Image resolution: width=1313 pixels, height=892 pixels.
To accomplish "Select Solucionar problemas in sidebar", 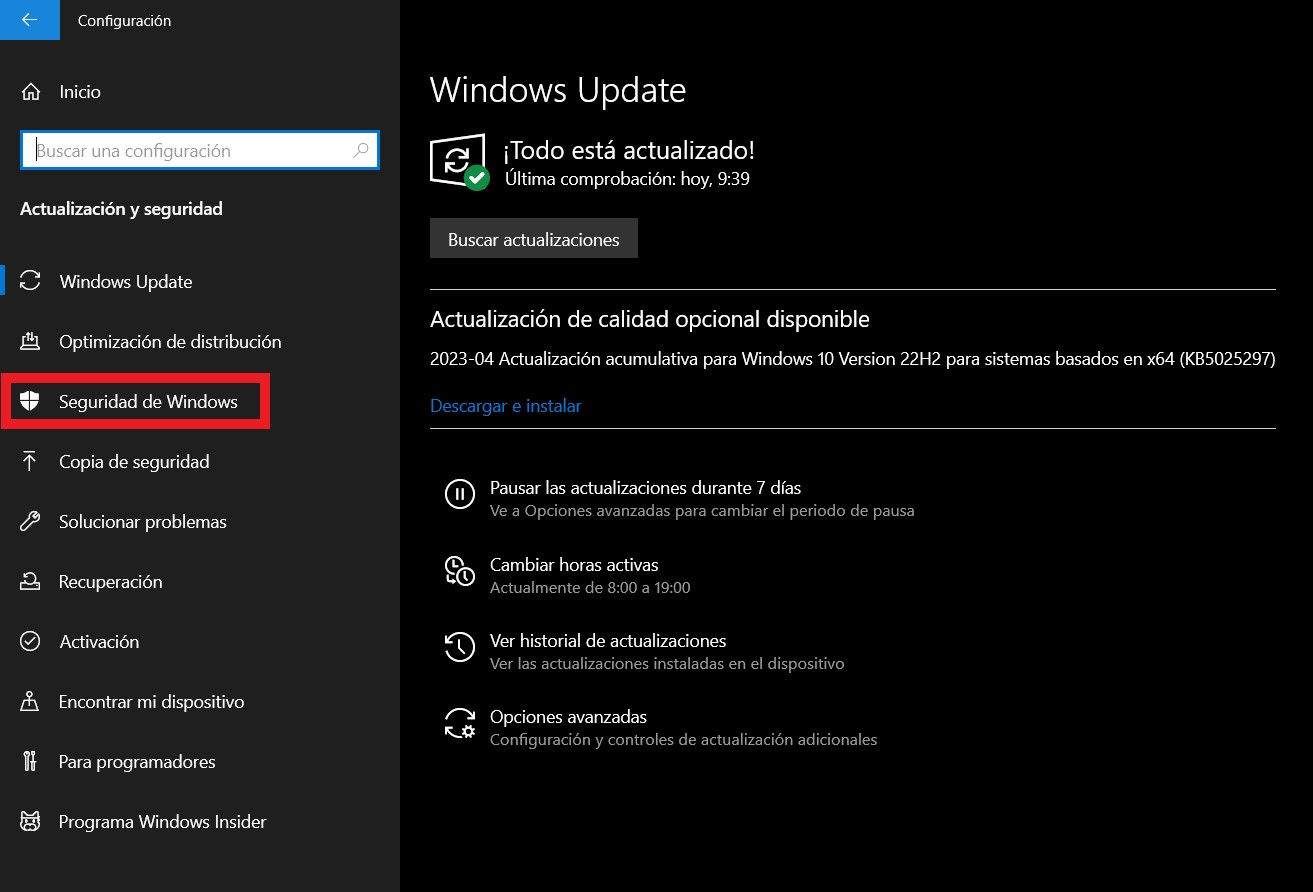I will coord(200,521).
